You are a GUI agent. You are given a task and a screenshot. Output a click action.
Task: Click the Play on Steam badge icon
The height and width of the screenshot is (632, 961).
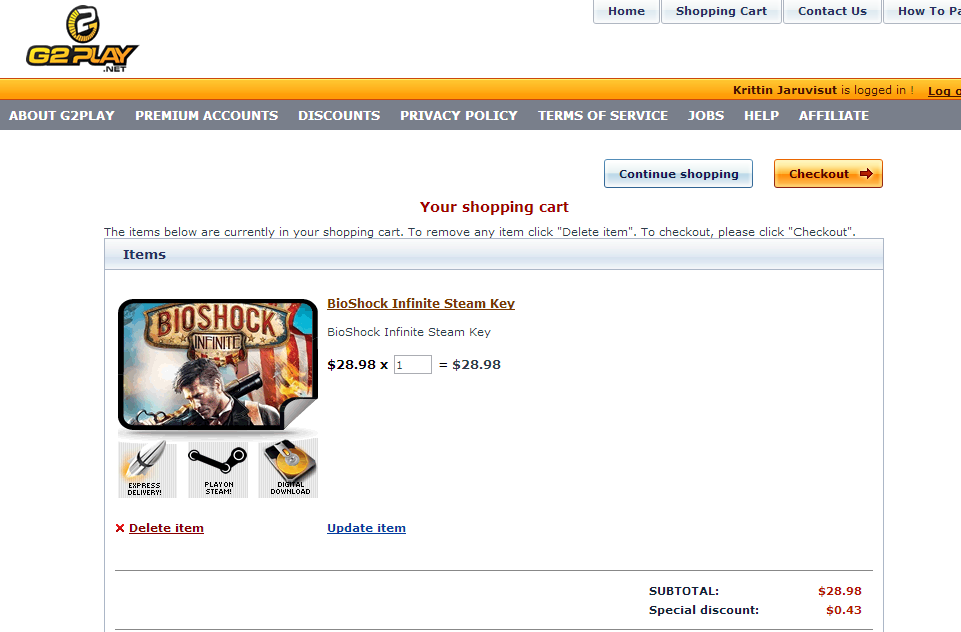(218, 469)
